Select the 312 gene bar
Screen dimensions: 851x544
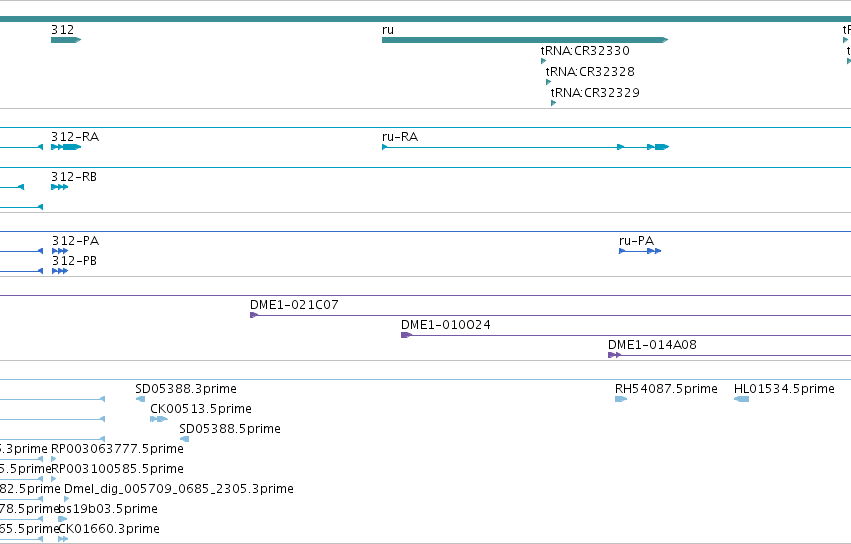click(66, 40)
